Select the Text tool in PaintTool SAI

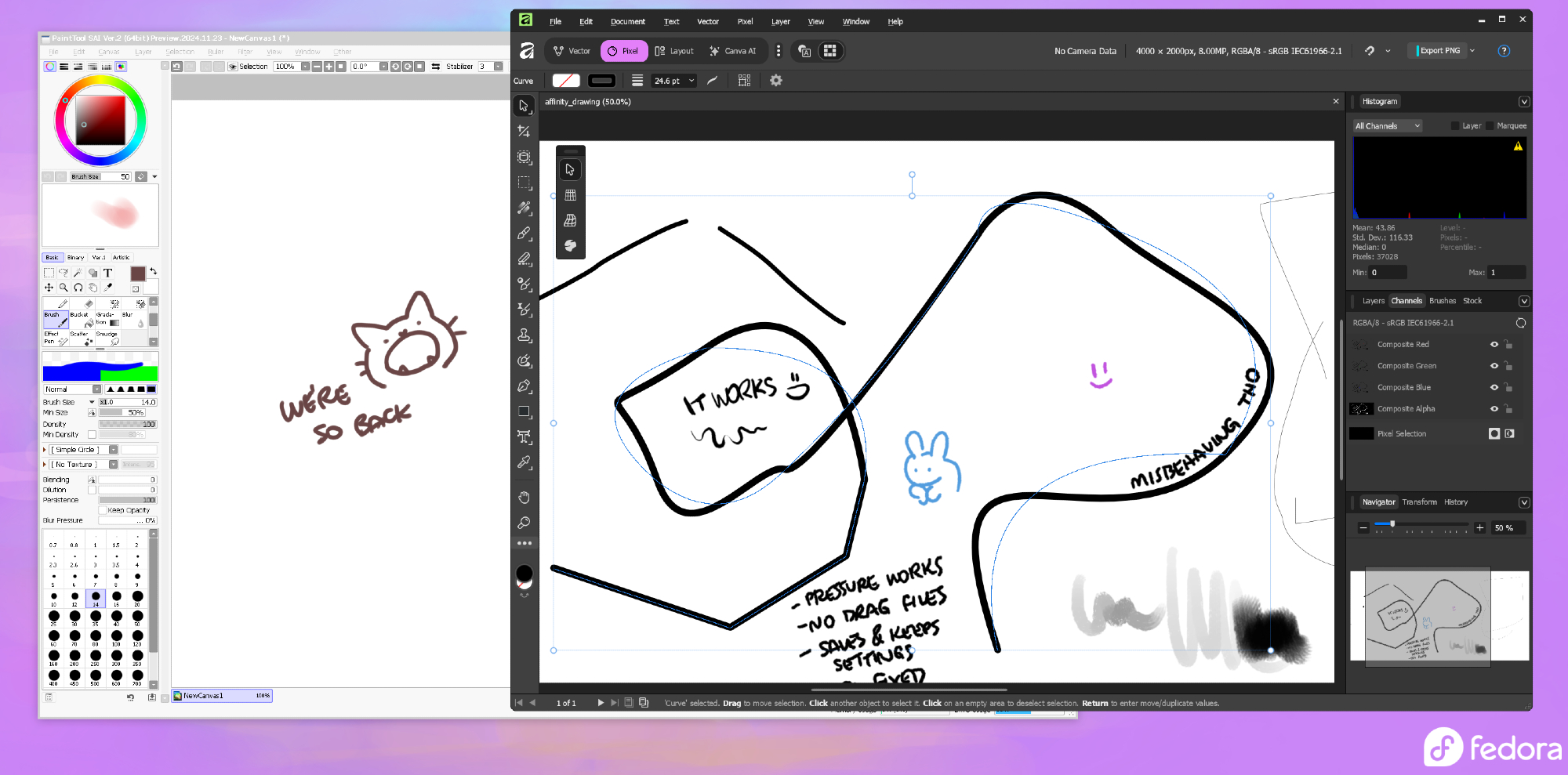pos(108,273)
